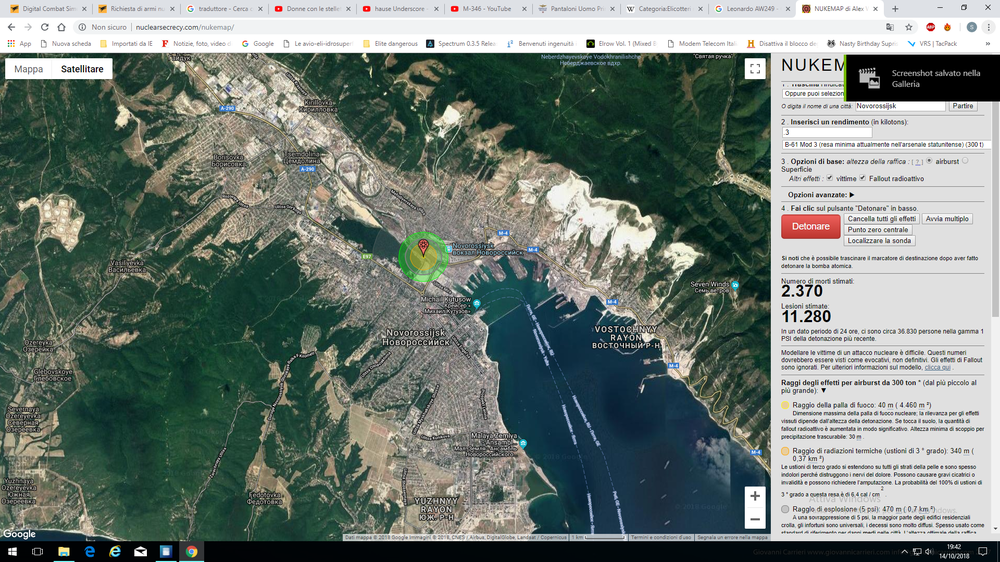Image resolution: width=1000 pixels, height=562 pixels.
Task: Uncheck the Fallout radioattivo checkbox
Action: (x=862, y=178)
